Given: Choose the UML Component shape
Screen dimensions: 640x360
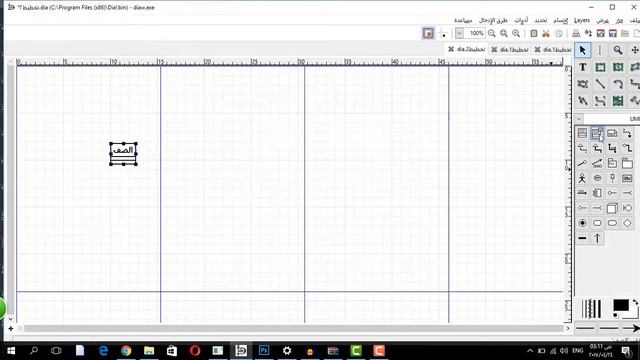Looking at the screenshot, I should 597,193.
